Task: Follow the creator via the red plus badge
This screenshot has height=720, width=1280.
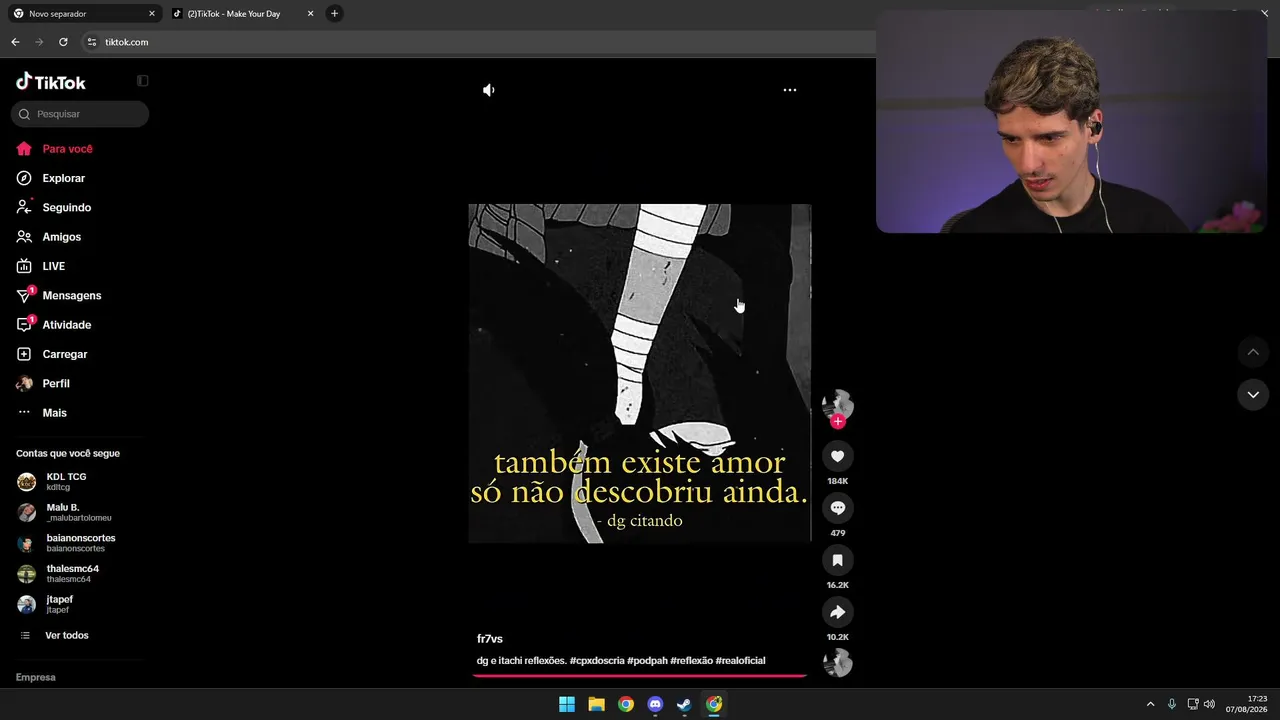Action: coord(838,421)
